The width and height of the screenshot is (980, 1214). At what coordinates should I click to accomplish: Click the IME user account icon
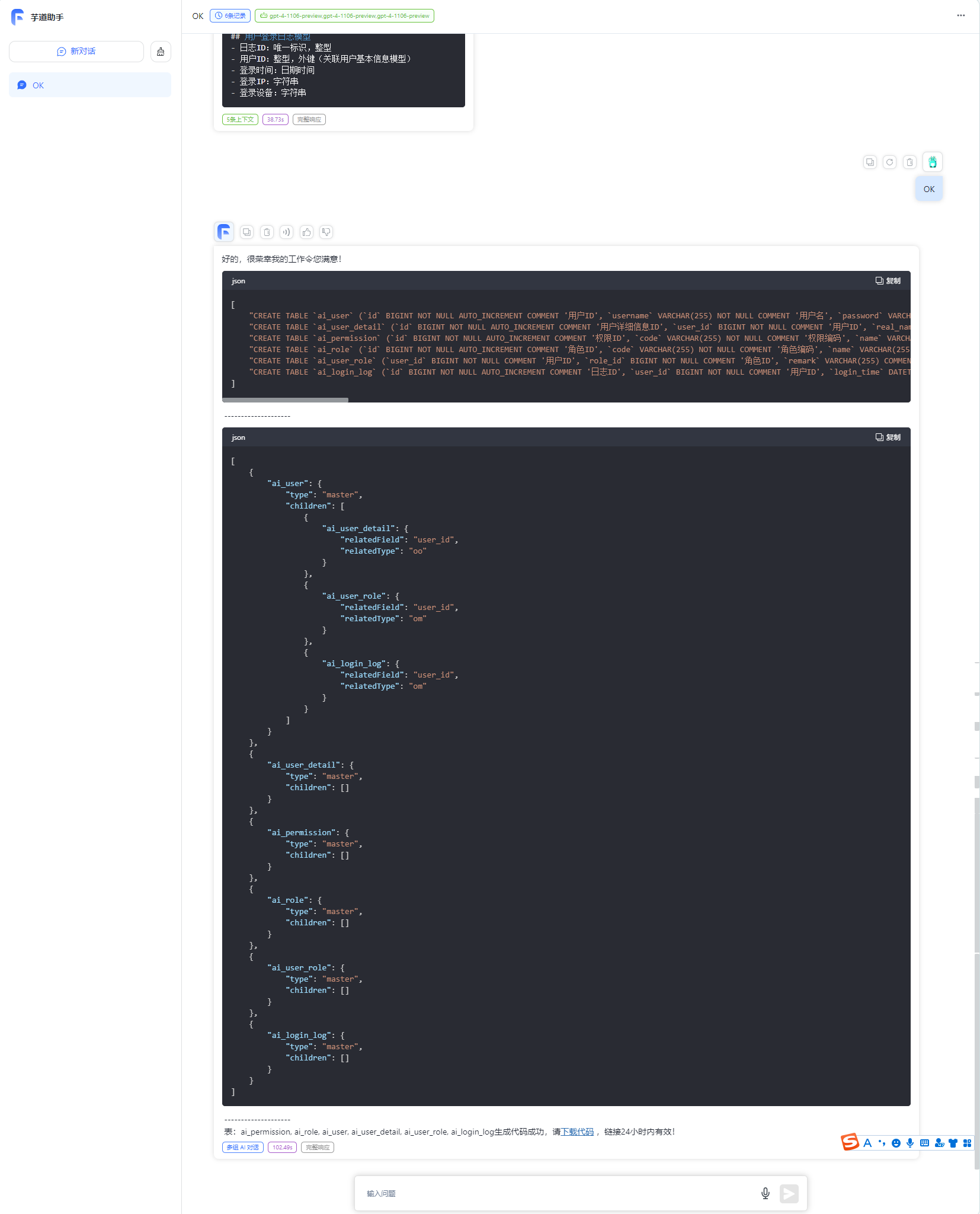tap(939, 1143)
